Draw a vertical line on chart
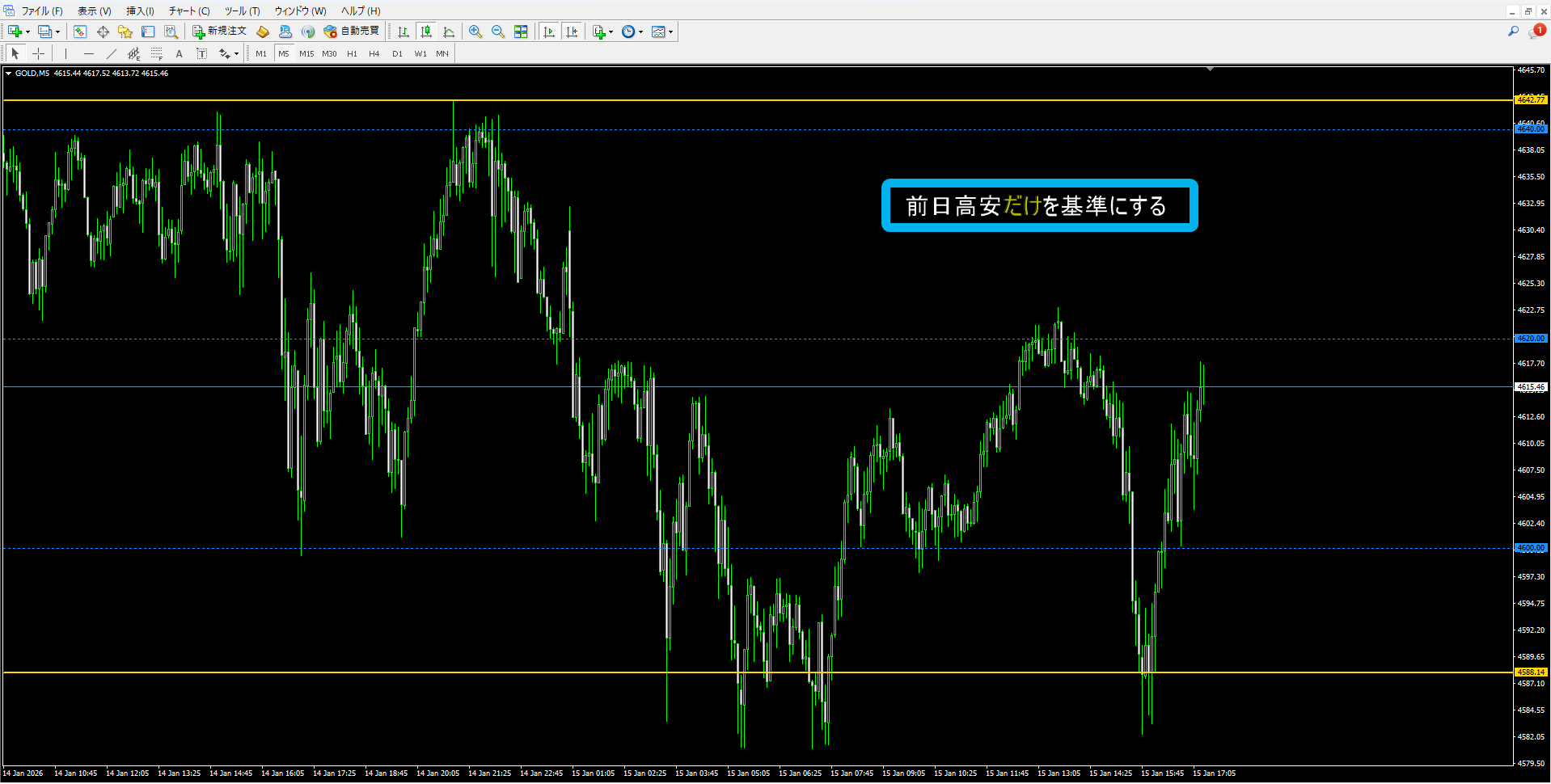Viewport: 1551px width, 784px height. click(x=66, y=53)
